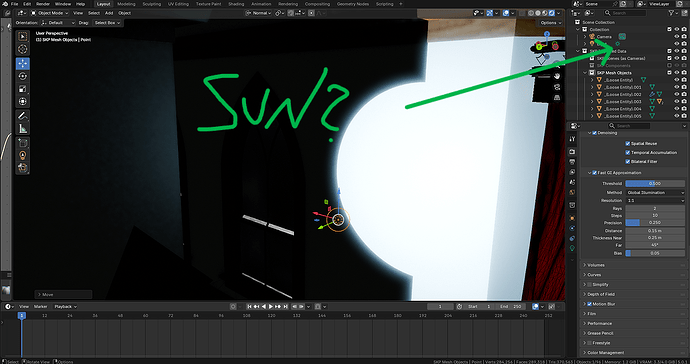Screen dimensions: 690x364
Task: Expand the Volumes panel
Action: click(x=596, y=265)
